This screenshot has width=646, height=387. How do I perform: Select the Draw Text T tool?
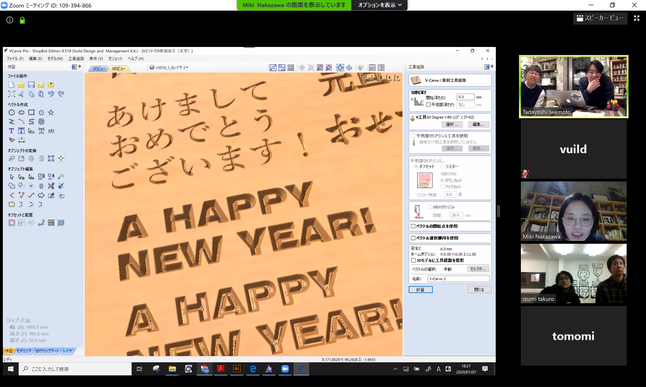(12, 131)
